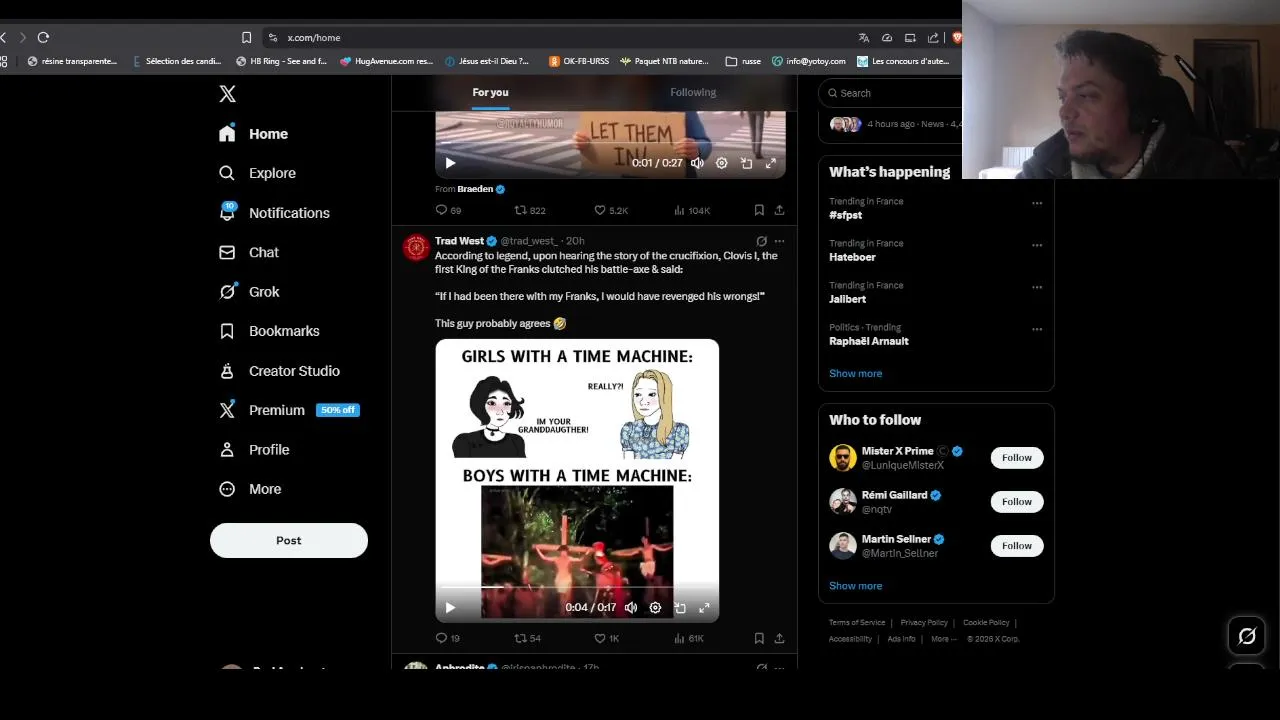Show more trends under What's happening
Screen dimensions: 1280x720
pos(855,373)
